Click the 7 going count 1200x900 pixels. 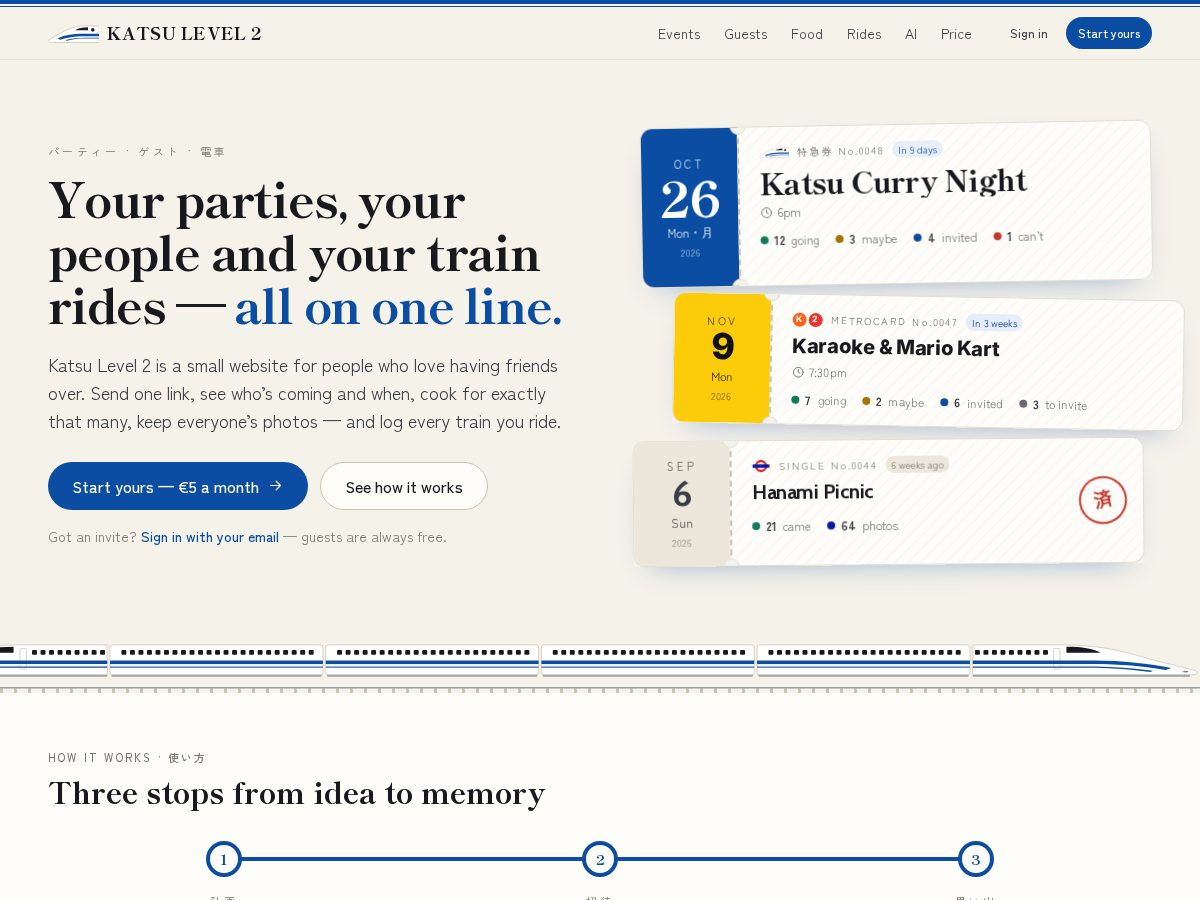pos(818,401)
